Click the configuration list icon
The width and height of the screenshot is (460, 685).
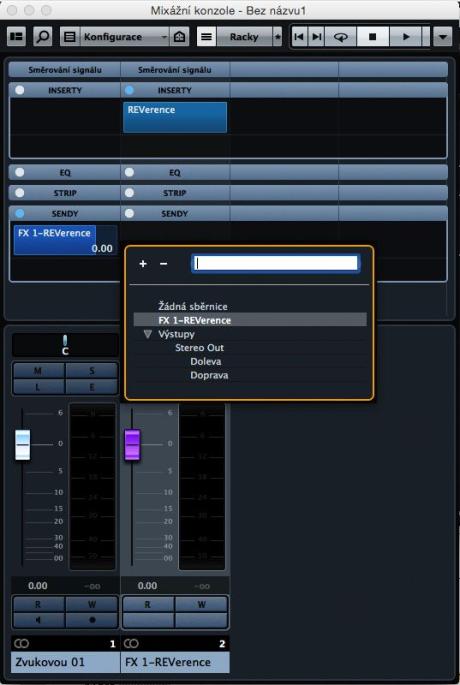(69, 37)
